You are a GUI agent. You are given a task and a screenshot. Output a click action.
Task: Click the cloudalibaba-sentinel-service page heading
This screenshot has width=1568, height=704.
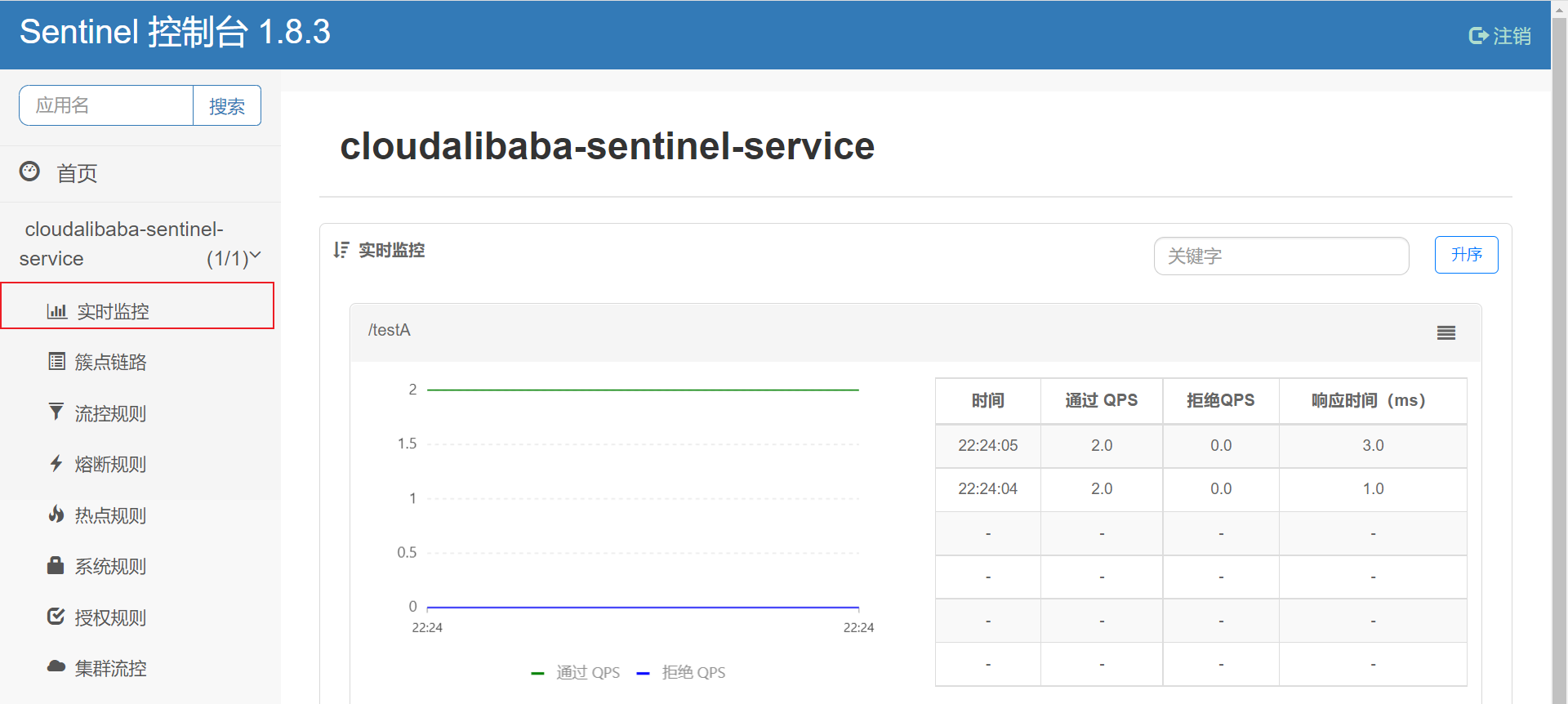click(x=607, y=146)
